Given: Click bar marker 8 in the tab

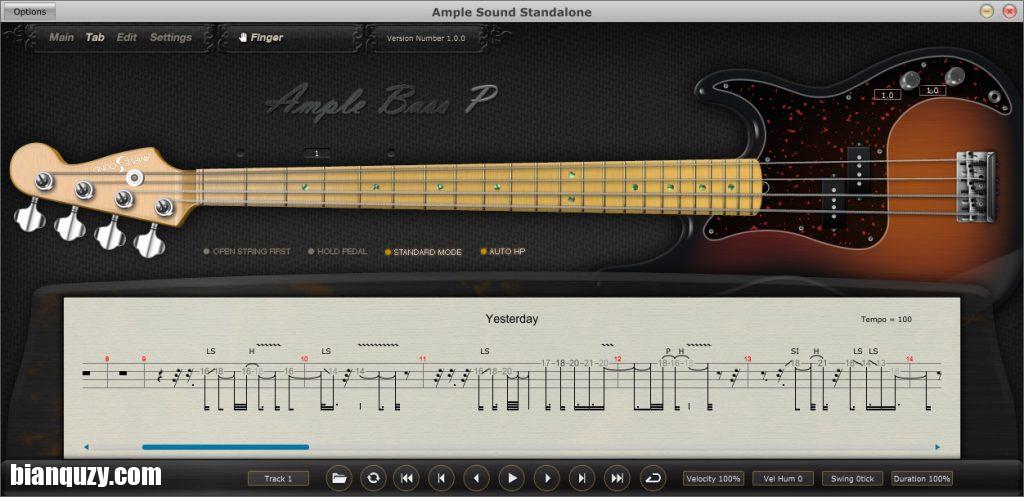Looking at the screenshot, I should pyautogui.click(x=107, y=359).
